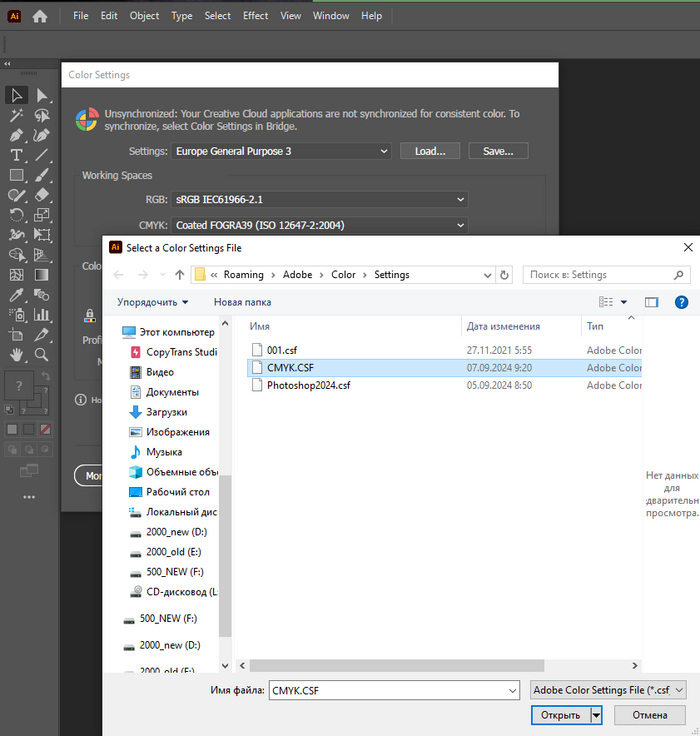
Task: Select the Width tool
Action: tap(16, 235)
